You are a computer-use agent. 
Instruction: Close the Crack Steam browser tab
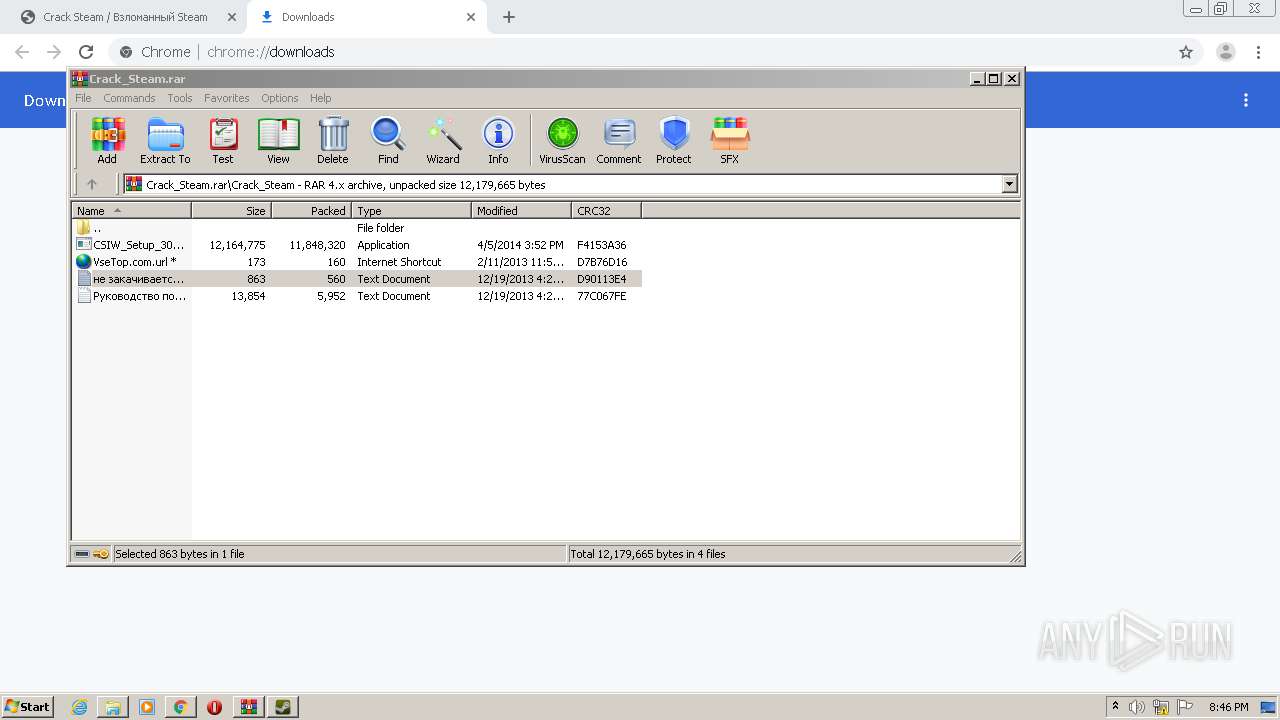(x=231, y=17)
